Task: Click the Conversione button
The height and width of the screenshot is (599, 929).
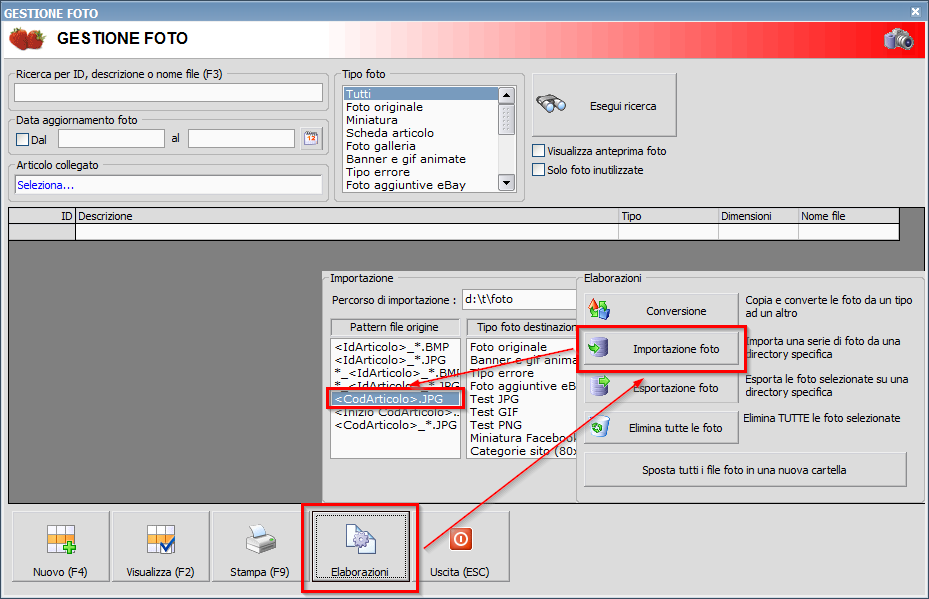Action: point(661,310)
